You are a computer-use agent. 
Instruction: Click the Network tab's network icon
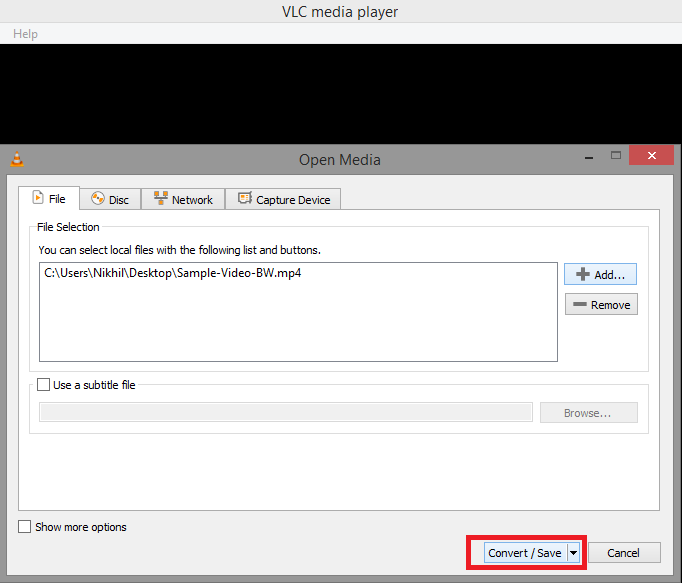click(x=160, y=199)
